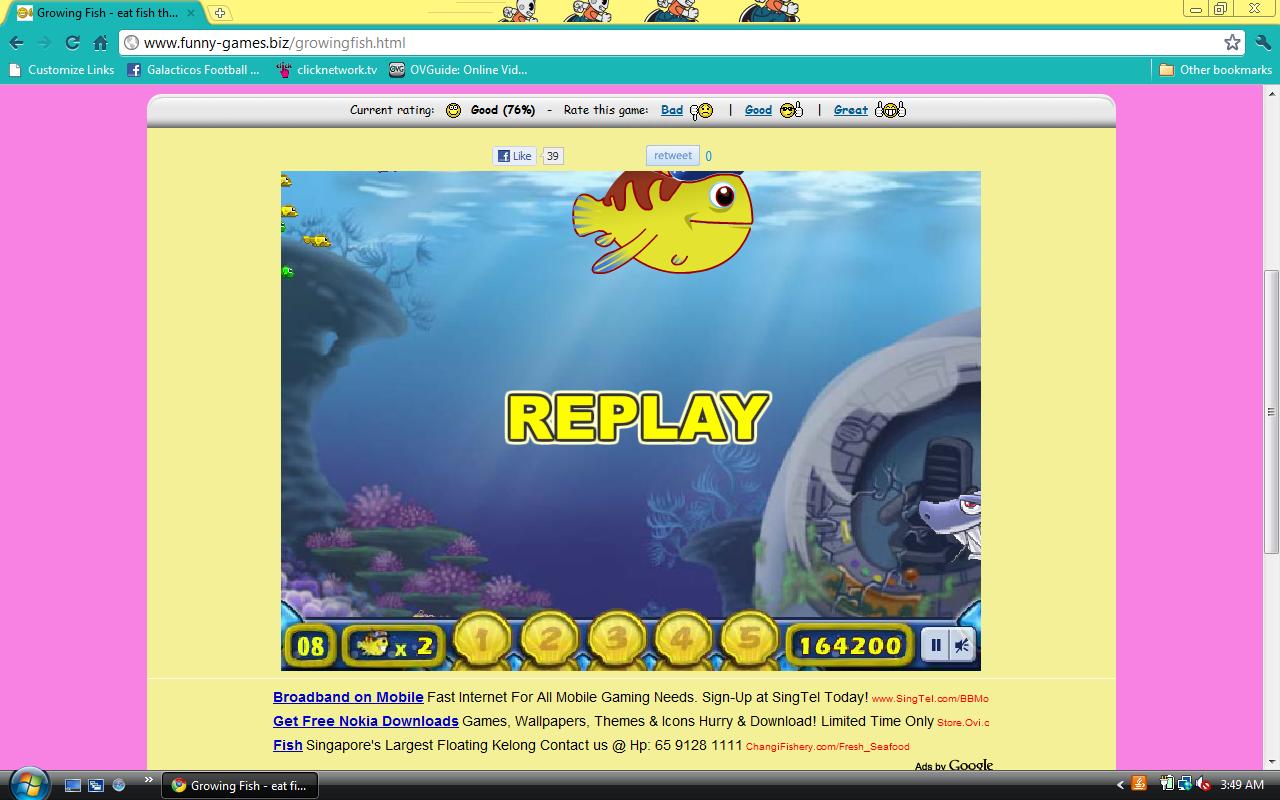Image resolution: width=1280 pixels, height=800 pixels.
Task: Open the Customize Links bookmark
Action: pos(61,70)
